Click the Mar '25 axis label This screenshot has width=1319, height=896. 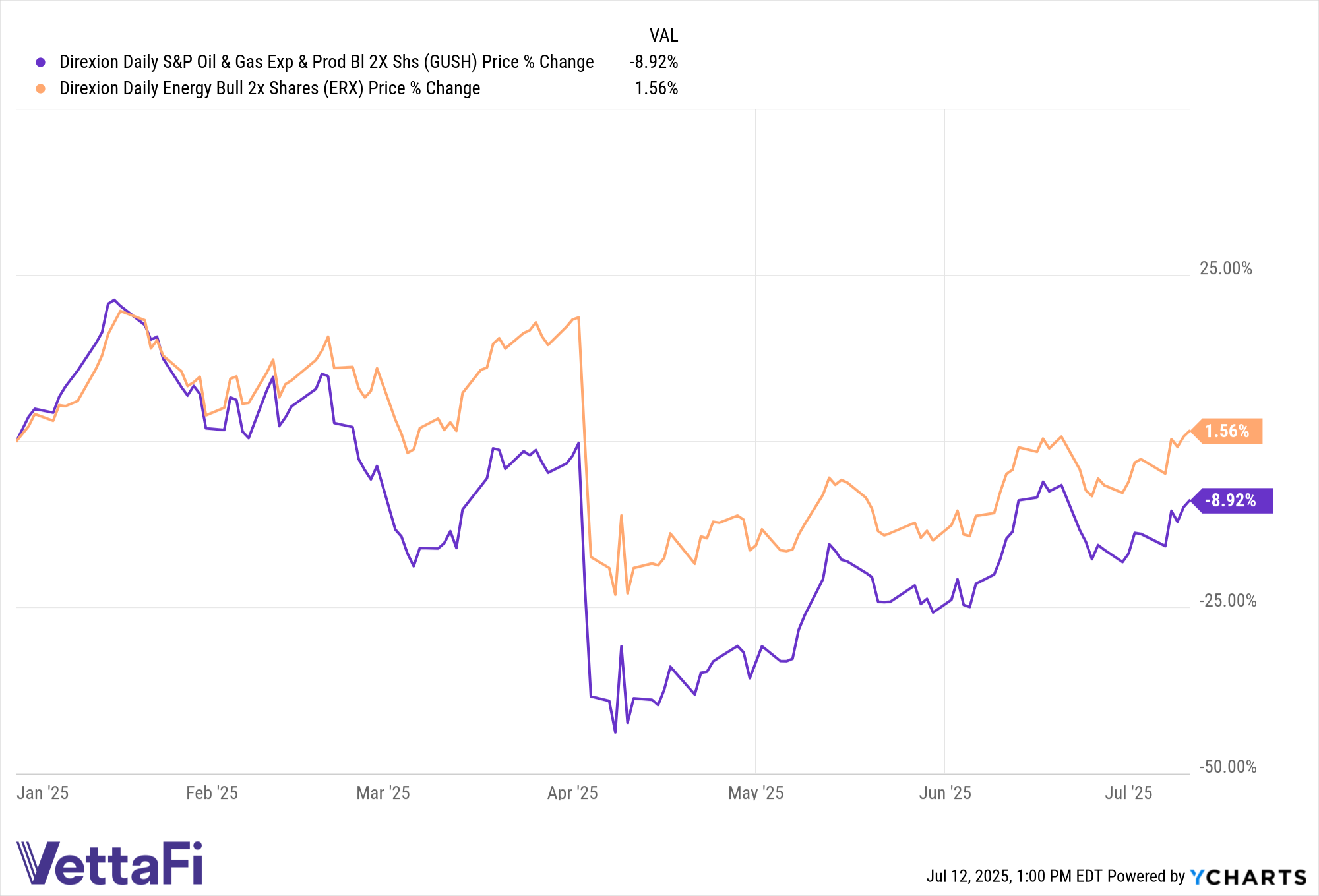click(x=383, y=792)
